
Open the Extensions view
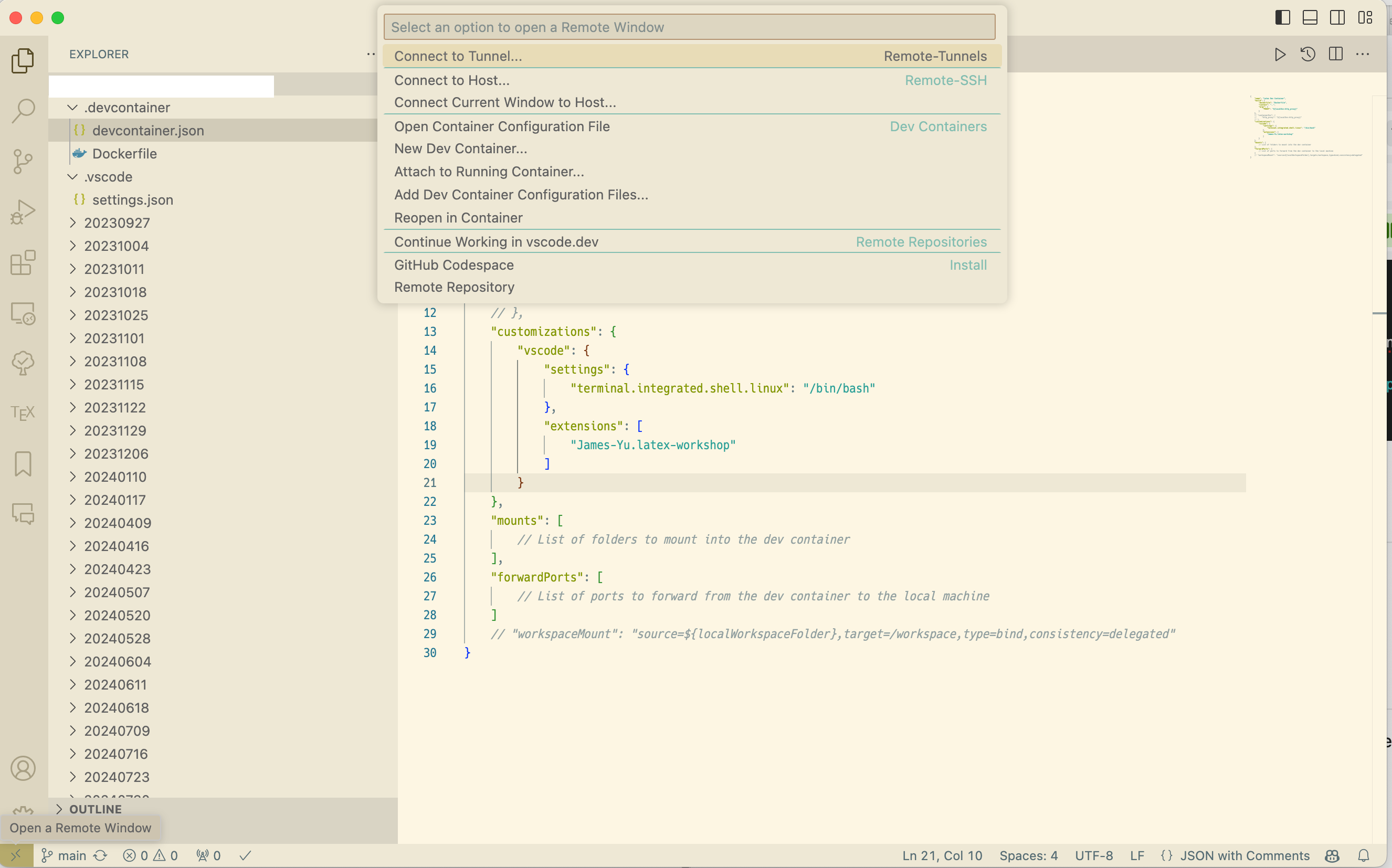[x=23, y=263]
